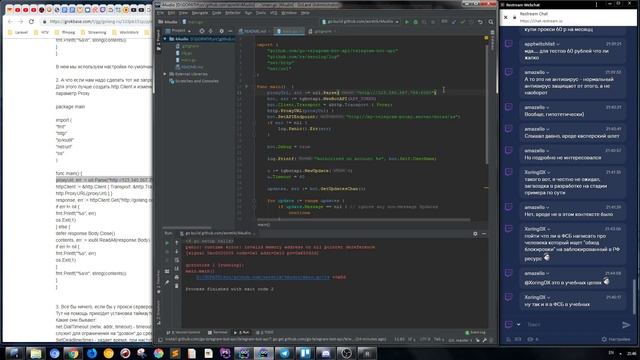The width and height of the screenshot is (640, 360).
Task: Send message arrow in Restream Chat
Action: pyautogui.click(x=626, y=325)
